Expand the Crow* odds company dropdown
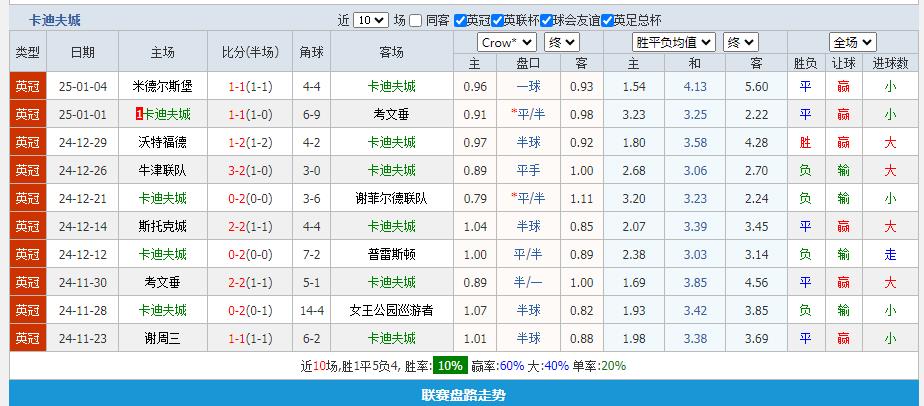Viewport: 924px width, 406px height. point(505,42)
